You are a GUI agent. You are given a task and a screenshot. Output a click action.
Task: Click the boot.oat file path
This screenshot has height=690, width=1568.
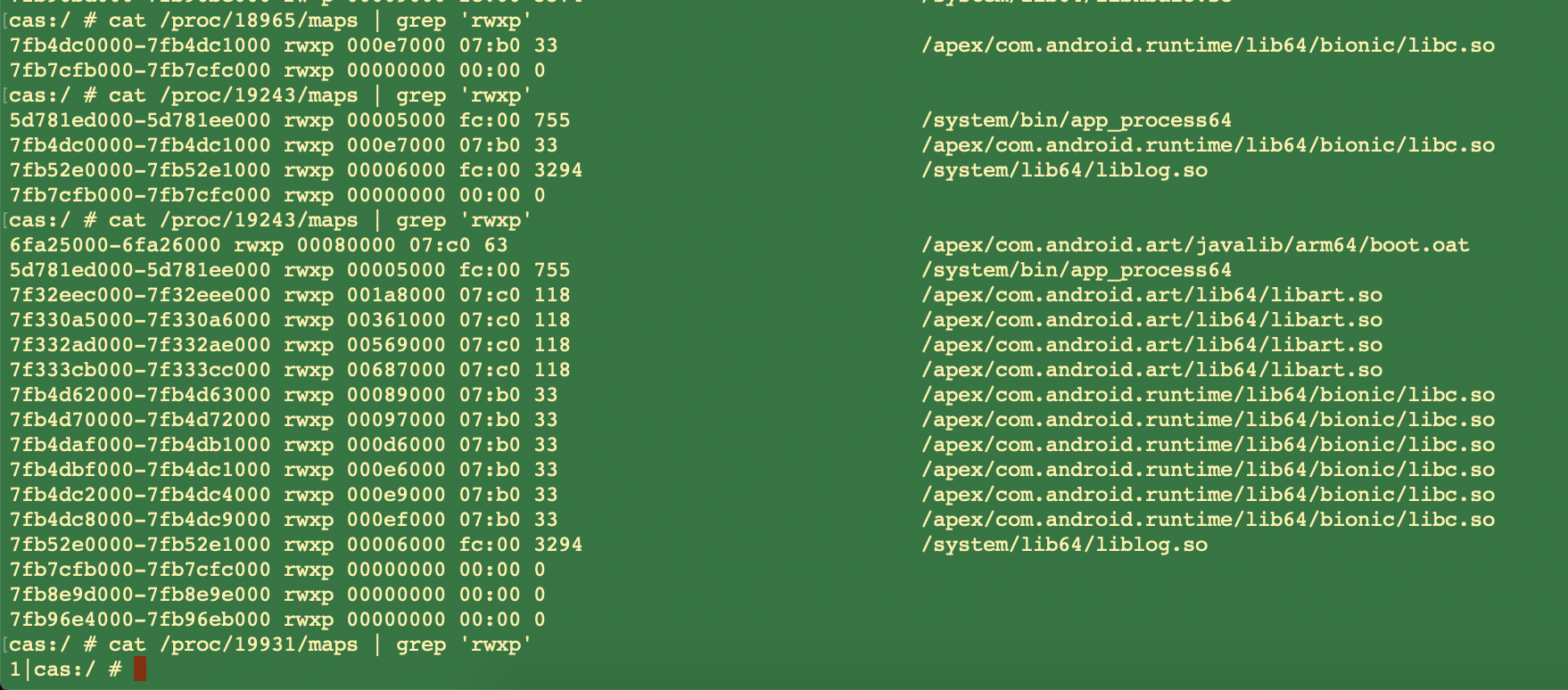(x=1195, y=245)
